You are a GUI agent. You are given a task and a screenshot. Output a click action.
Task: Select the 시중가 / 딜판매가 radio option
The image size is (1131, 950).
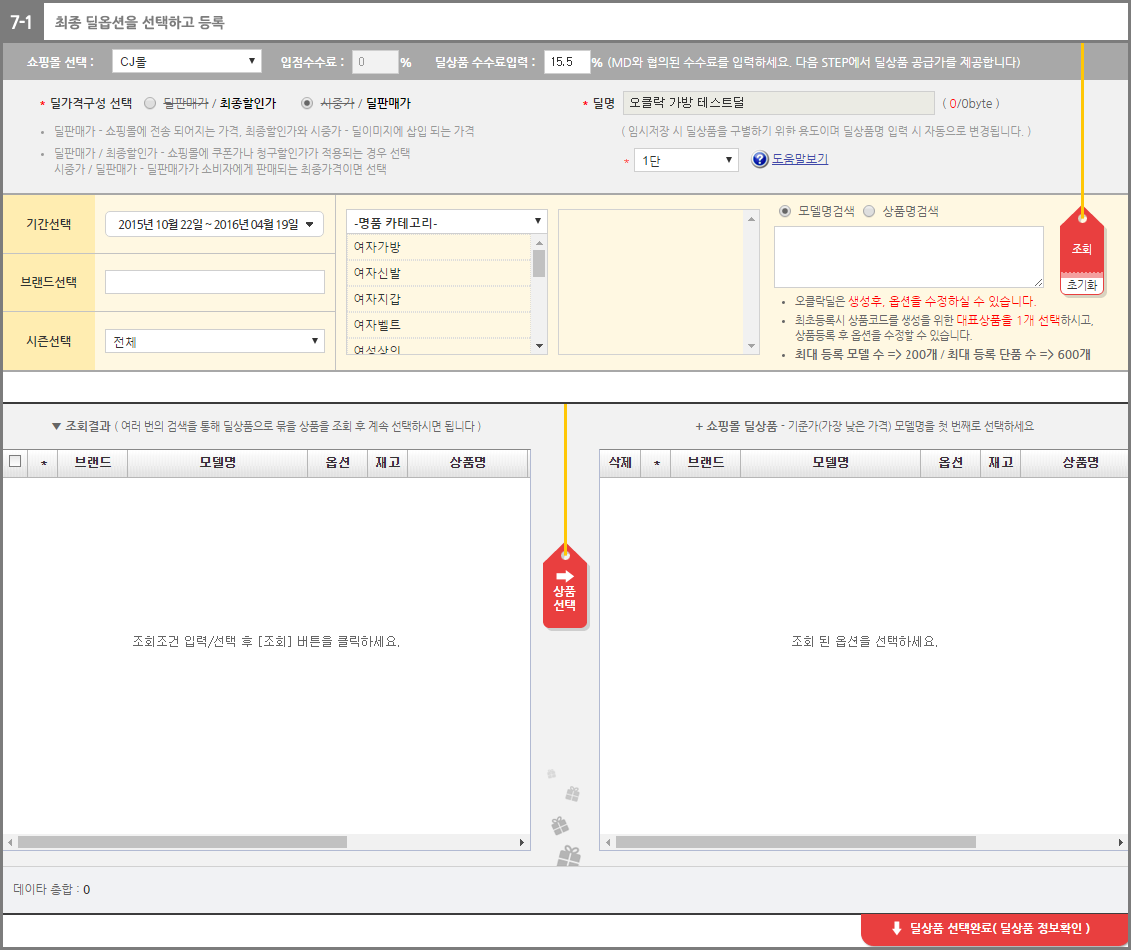307,103
